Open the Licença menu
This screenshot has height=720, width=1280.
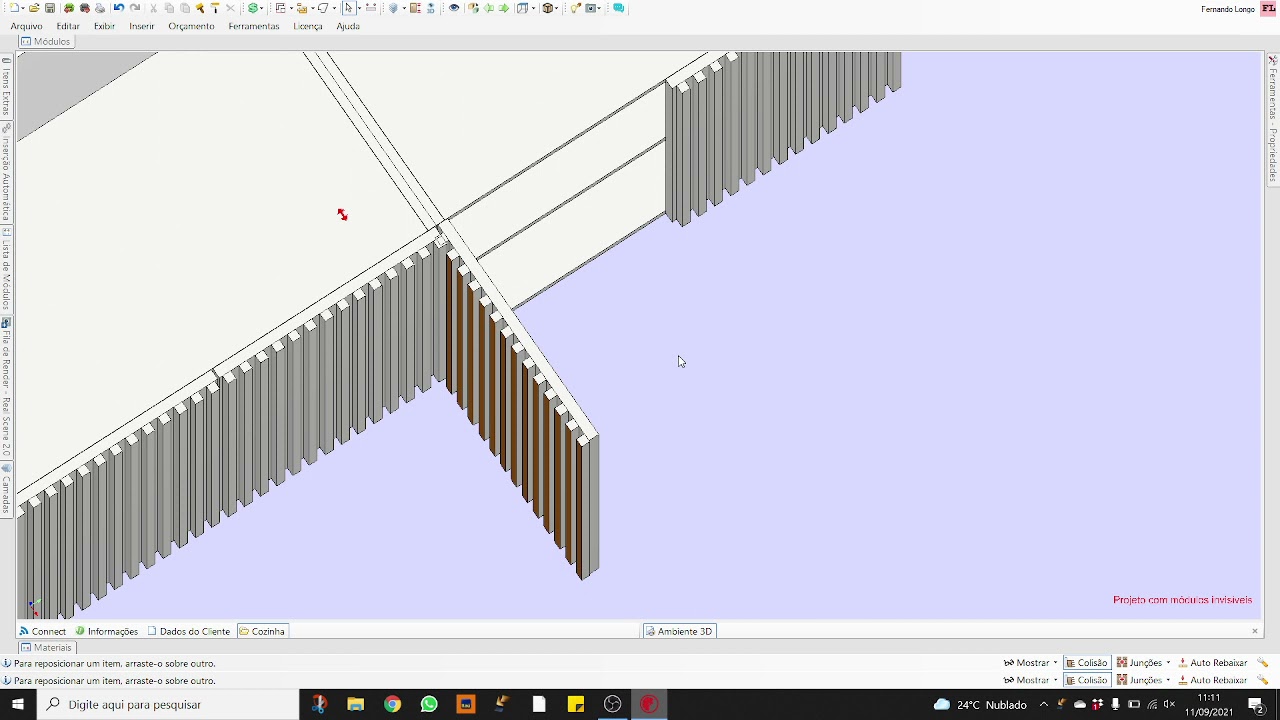[x=307, y=26]
